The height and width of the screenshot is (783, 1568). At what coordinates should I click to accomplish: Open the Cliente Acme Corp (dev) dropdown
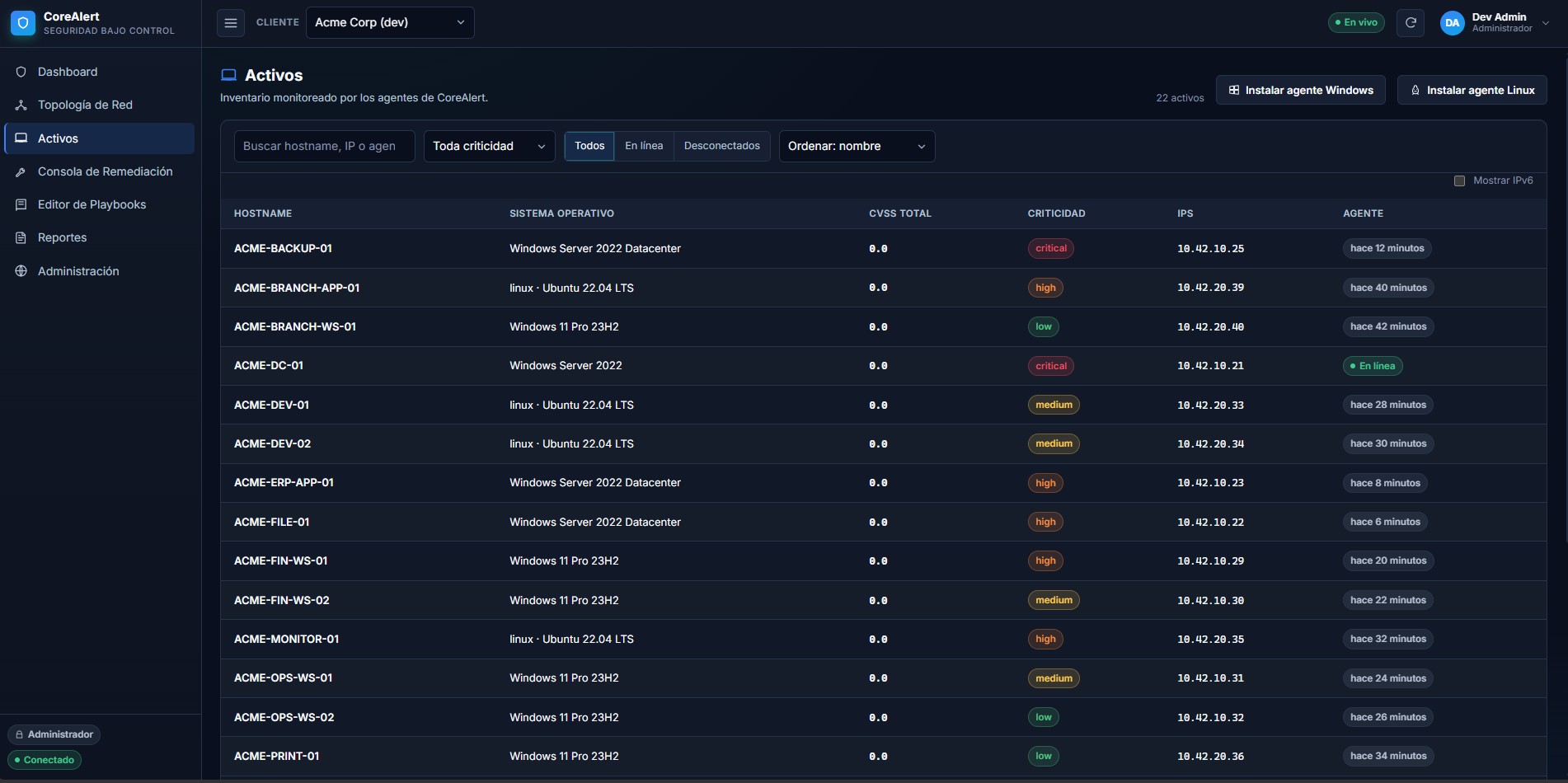(x=390, y=22)
